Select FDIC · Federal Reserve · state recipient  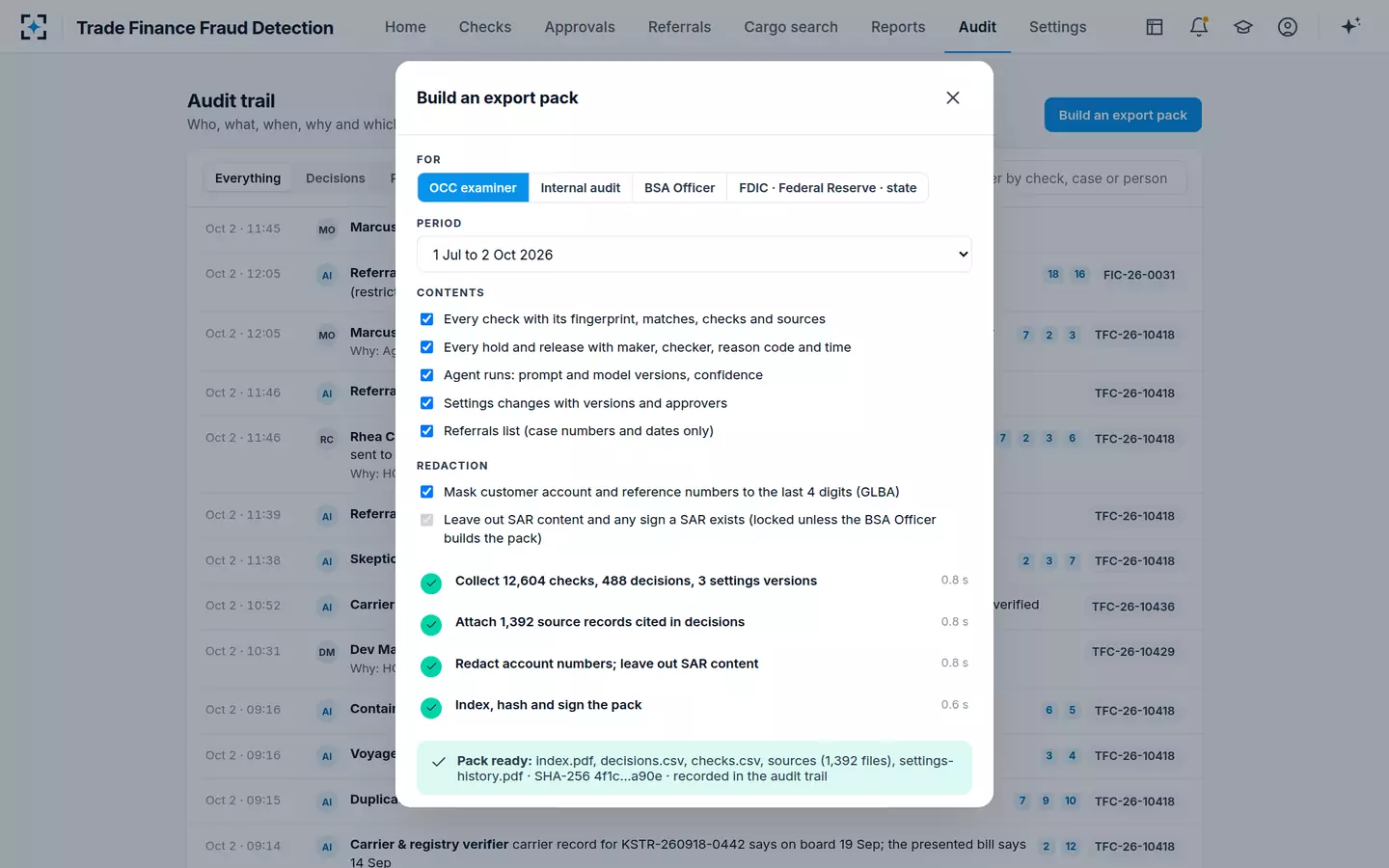828,188
